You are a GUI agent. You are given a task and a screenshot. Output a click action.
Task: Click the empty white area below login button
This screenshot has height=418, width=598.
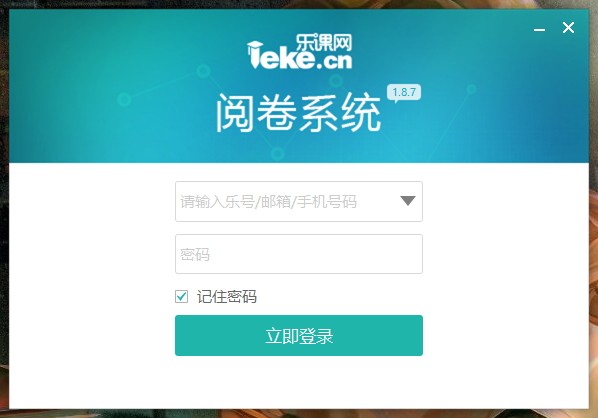coord(299,381)
